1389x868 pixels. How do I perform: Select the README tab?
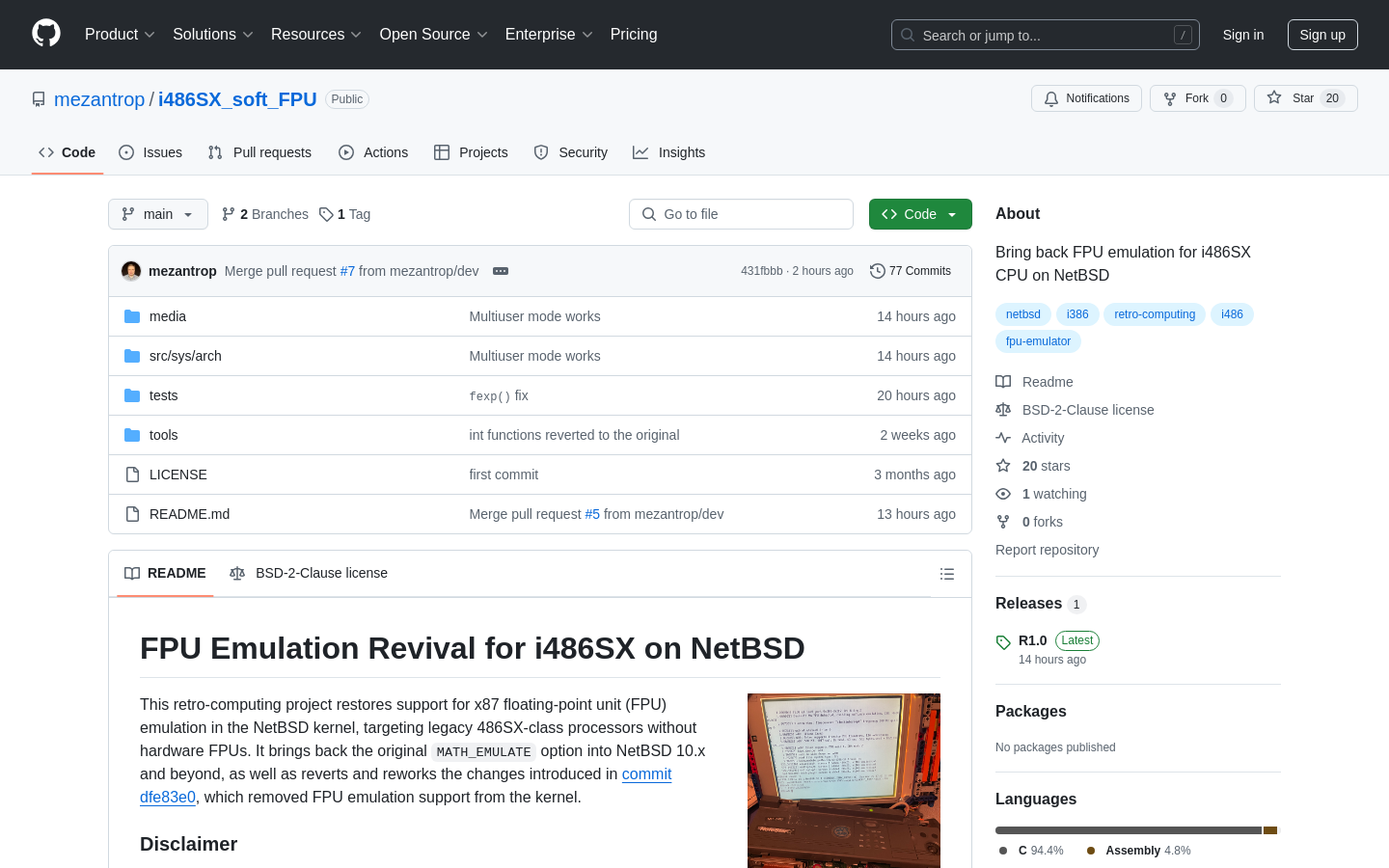[x=165, y=573]
